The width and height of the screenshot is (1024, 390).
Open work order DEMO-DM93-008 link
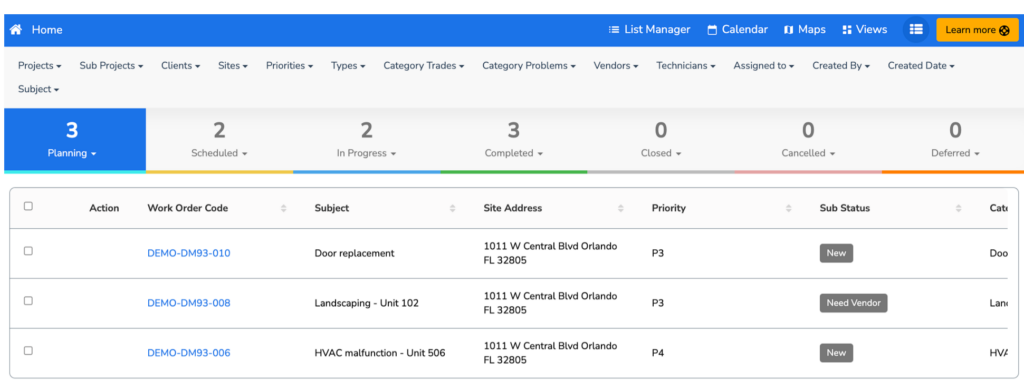[x=189, y=303]
